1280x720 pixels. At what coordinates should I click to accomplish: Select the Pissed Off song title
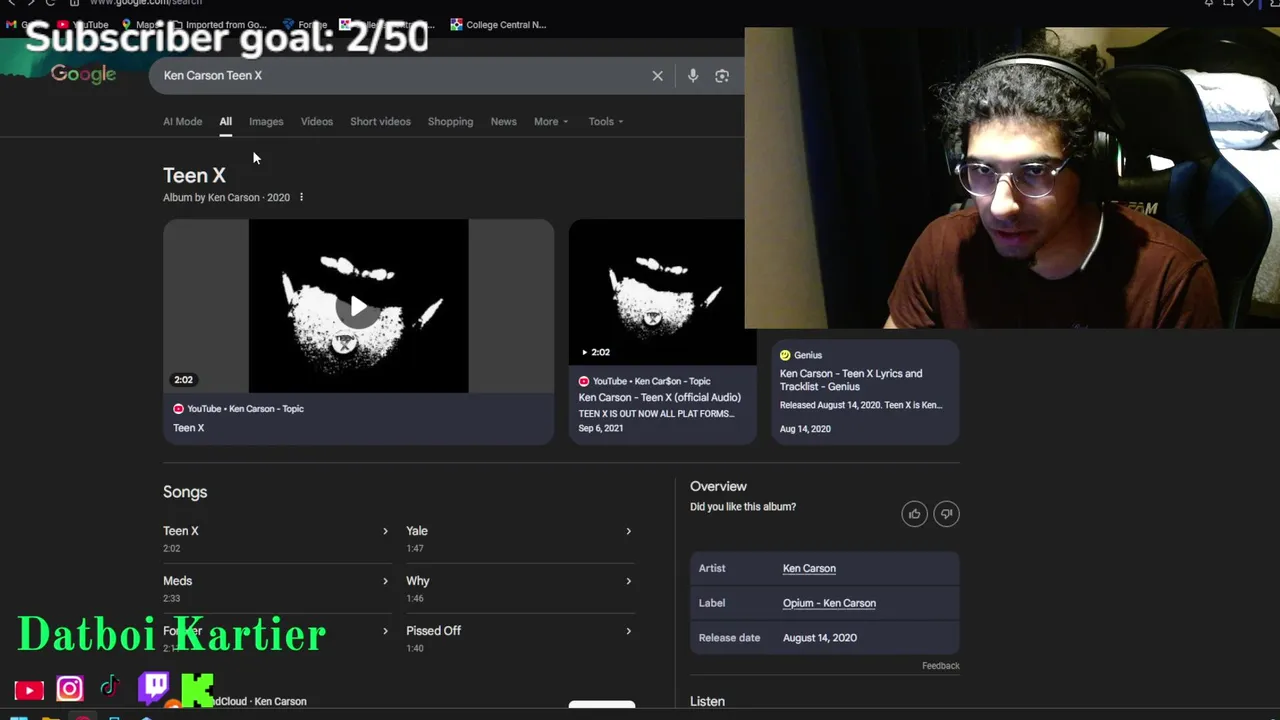[433, 631]
